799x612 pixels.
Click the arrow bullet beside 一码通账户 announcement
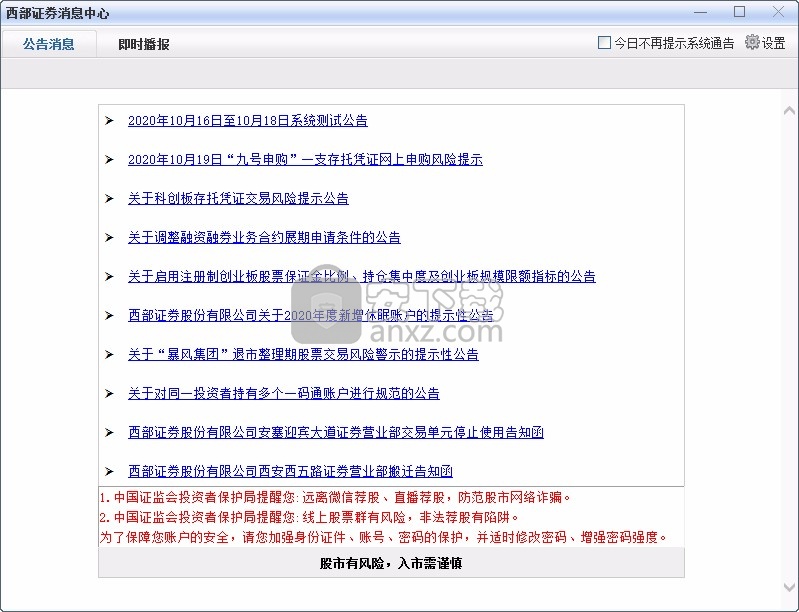109,393
